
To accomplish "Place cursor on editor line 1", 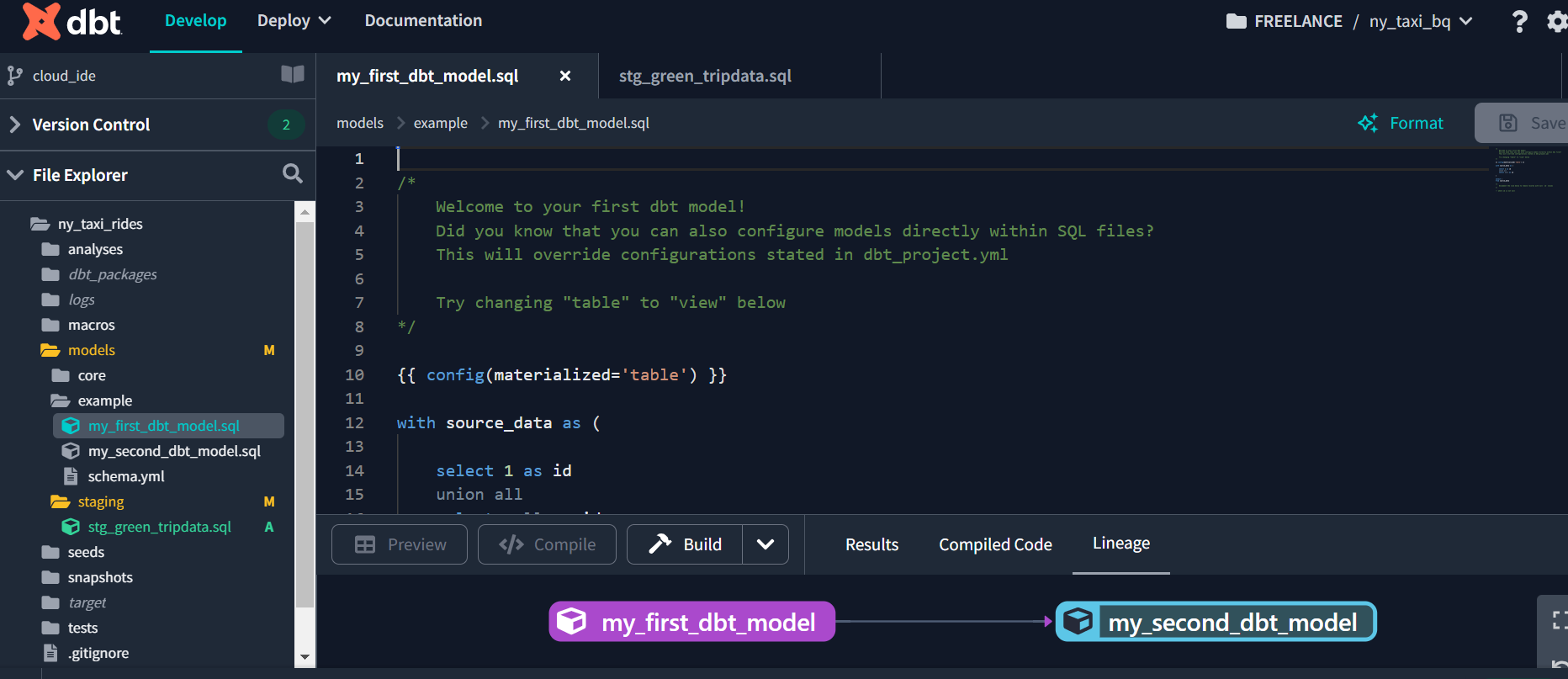I will coord(942,159).
